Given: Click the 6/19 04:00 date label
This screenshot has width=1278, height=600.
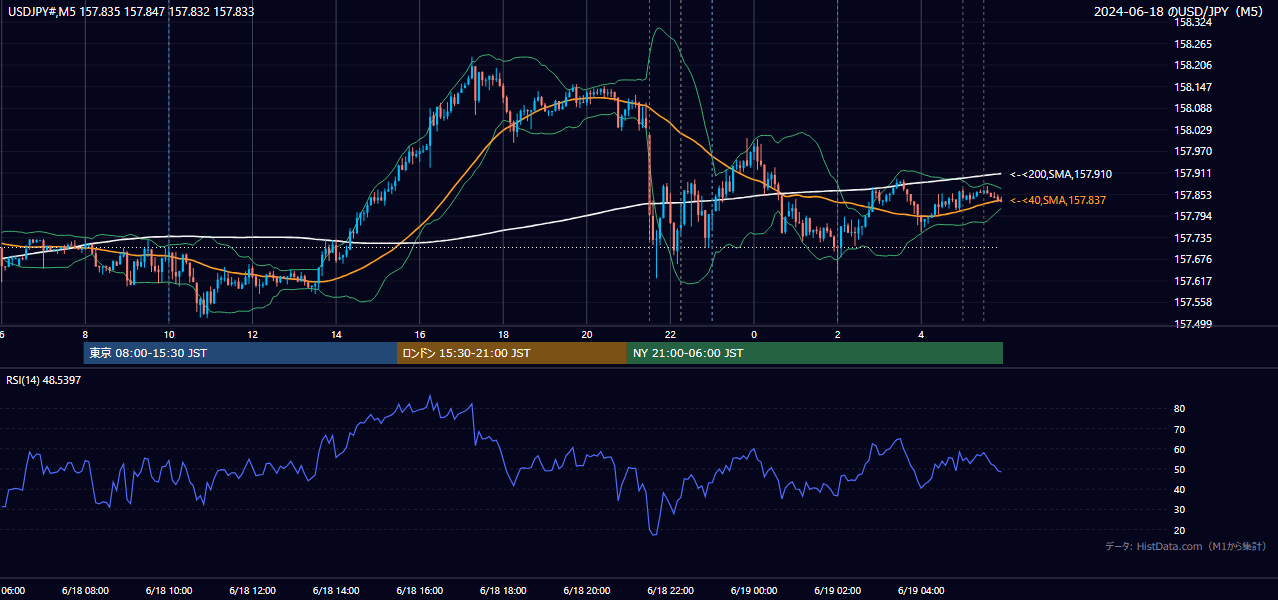Looking at the screenshot, I should 922,591.
